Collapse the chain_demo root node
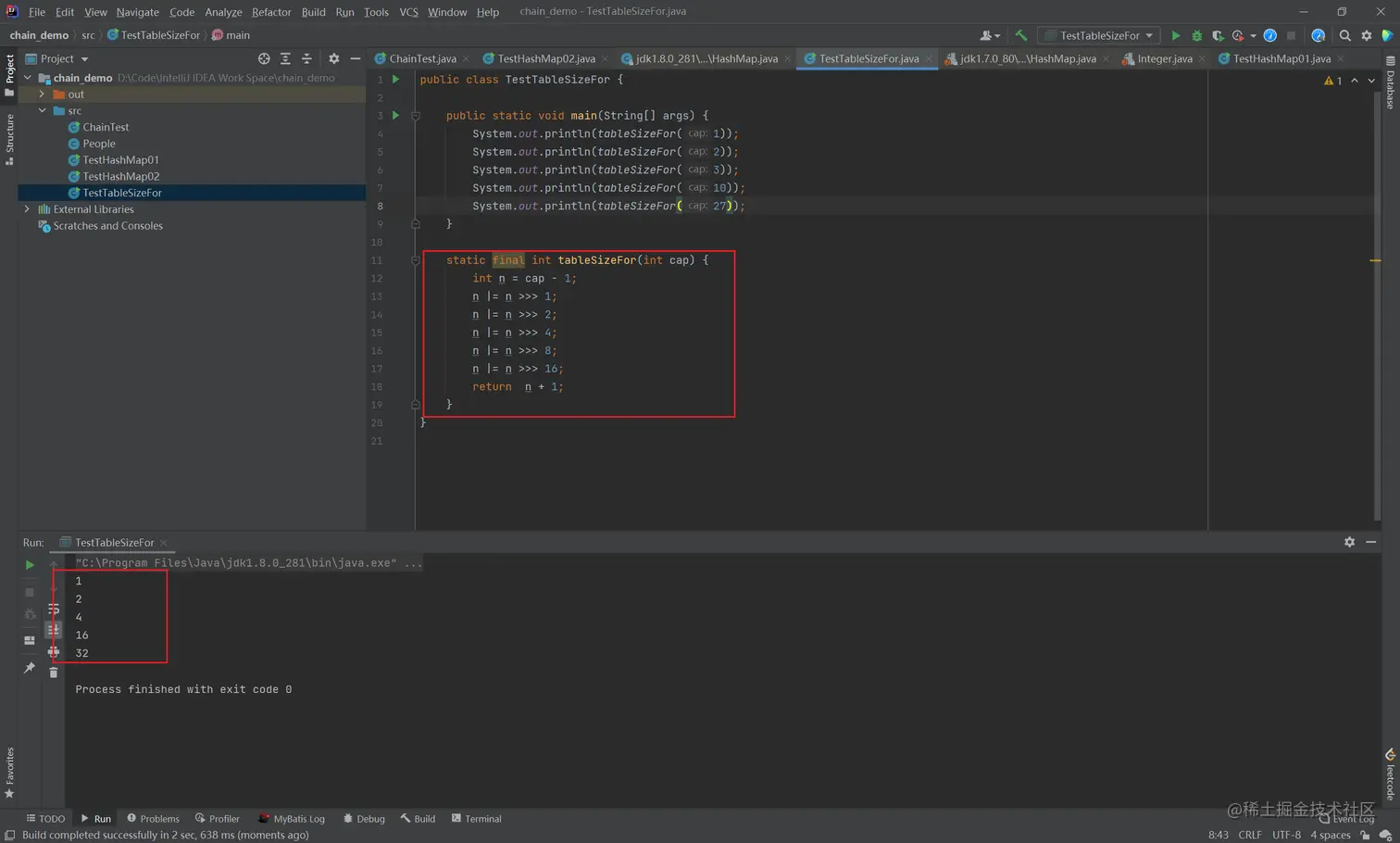This screenshot has height=843, width=1400. coord(28,78)
